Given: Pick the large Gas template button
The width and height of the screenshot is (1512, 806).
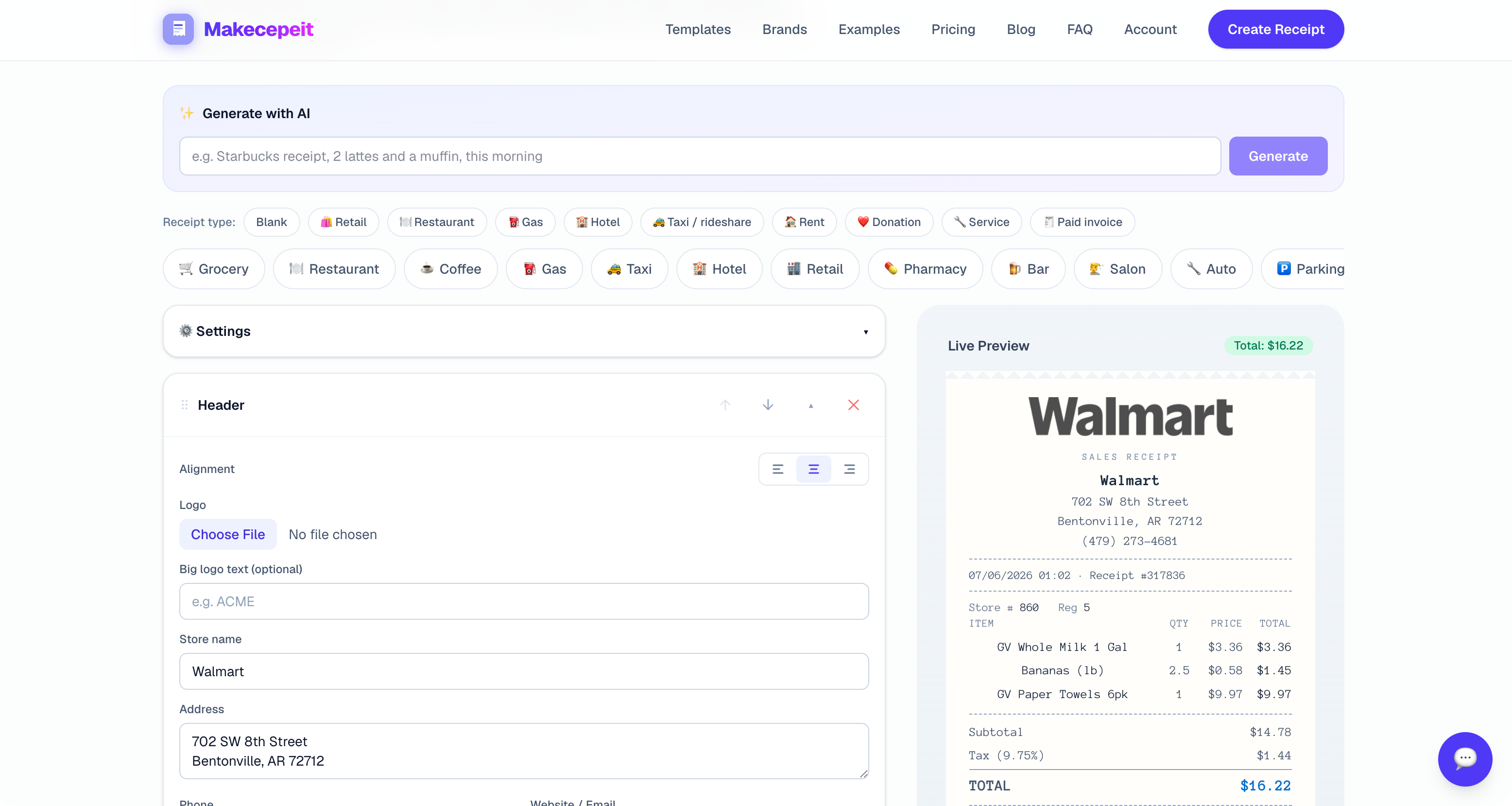Looking at the screenshot, I should 544,268.
